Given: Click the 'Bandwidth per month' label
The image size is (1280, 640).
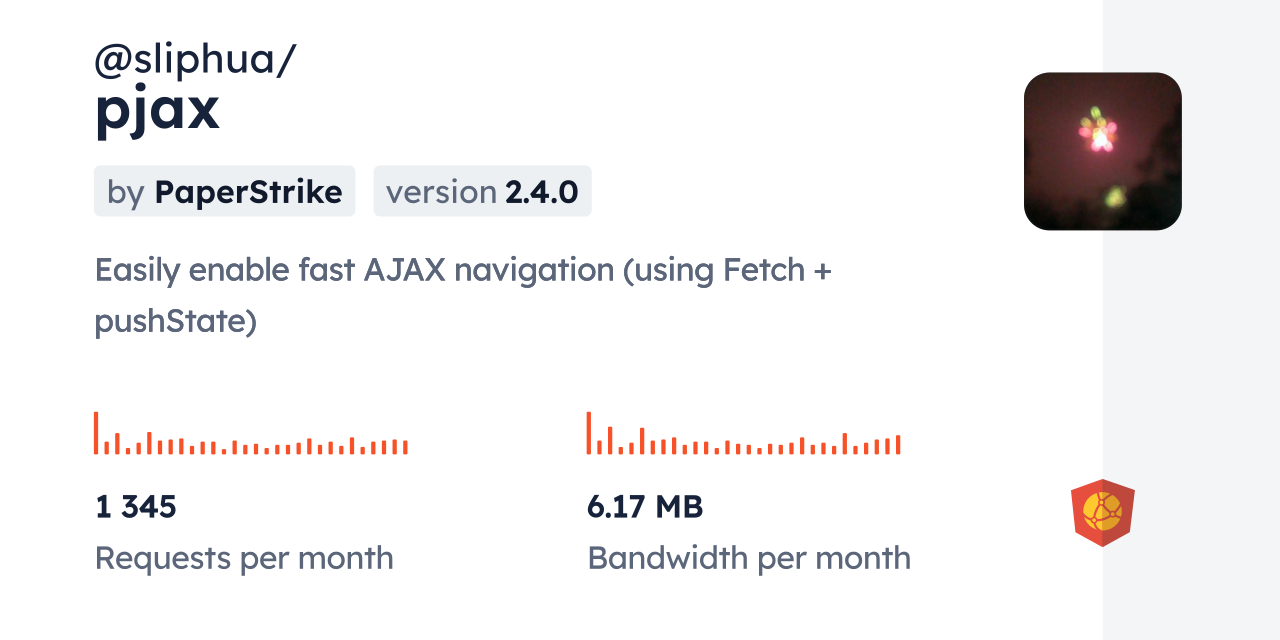Looking at the screenshot, I should (749, 558).
